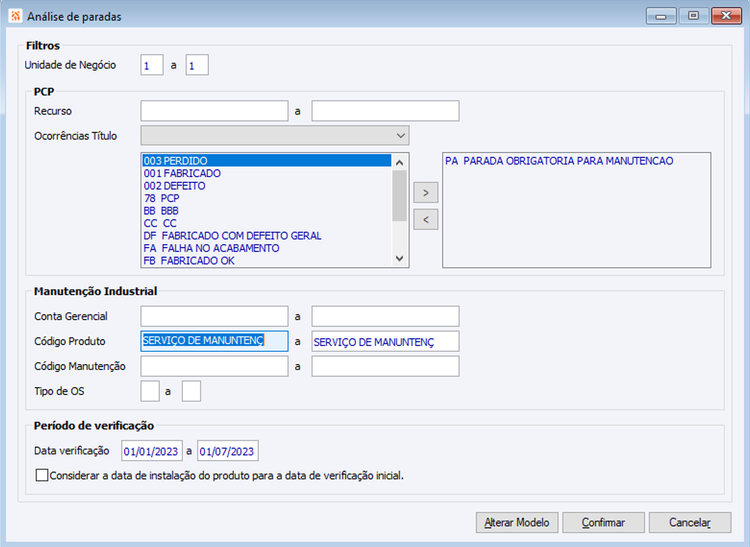Select PA PARADA OBRIGATORIA PARA MANUTENCAO

pyautogui.click(x=576, y=161)
